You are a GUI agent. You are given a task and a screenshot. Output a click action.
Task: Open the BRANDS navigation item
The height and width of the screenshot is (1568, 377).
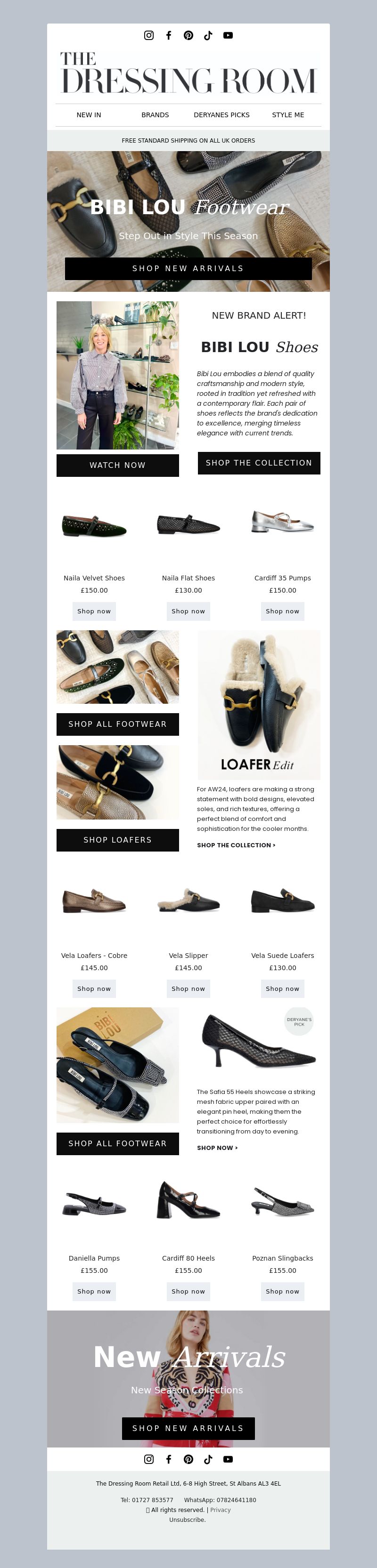pyautogui.click(x=156, y=115)
